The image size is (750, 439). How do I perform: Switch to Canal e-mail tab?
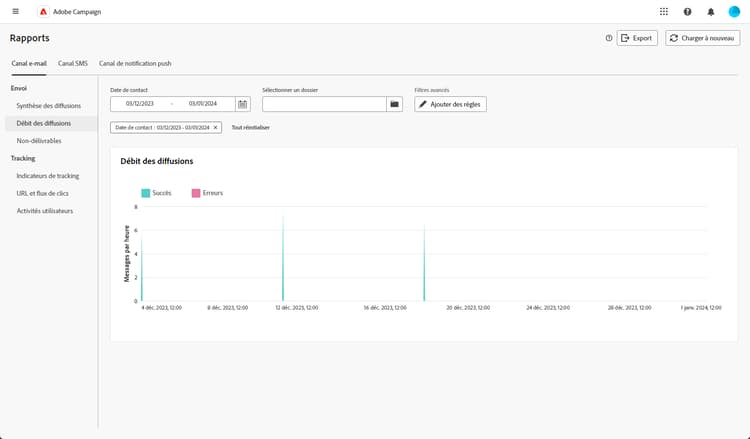(x=29, y=64)
